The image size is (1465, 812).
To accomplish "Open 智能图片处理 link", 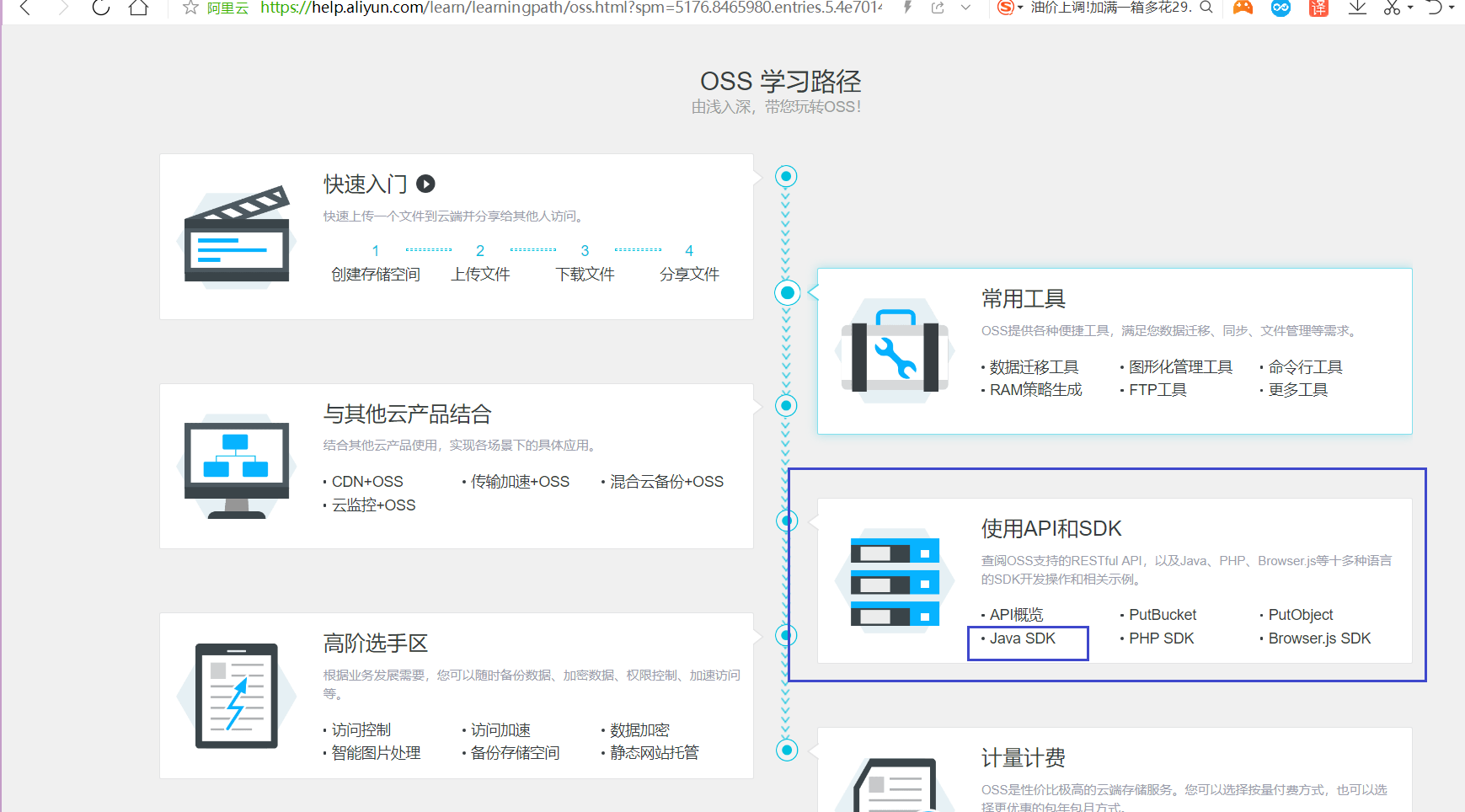I will [376, 752].
